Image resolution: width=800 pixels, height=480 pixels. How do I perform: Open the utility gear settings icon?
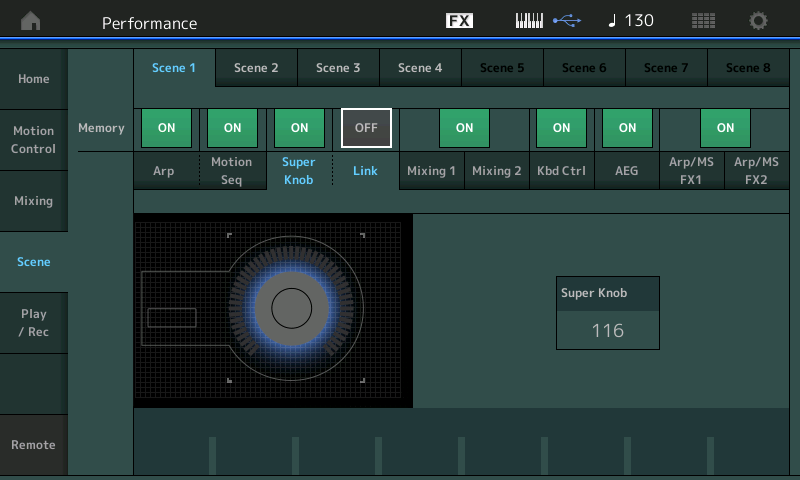[759, 21]
